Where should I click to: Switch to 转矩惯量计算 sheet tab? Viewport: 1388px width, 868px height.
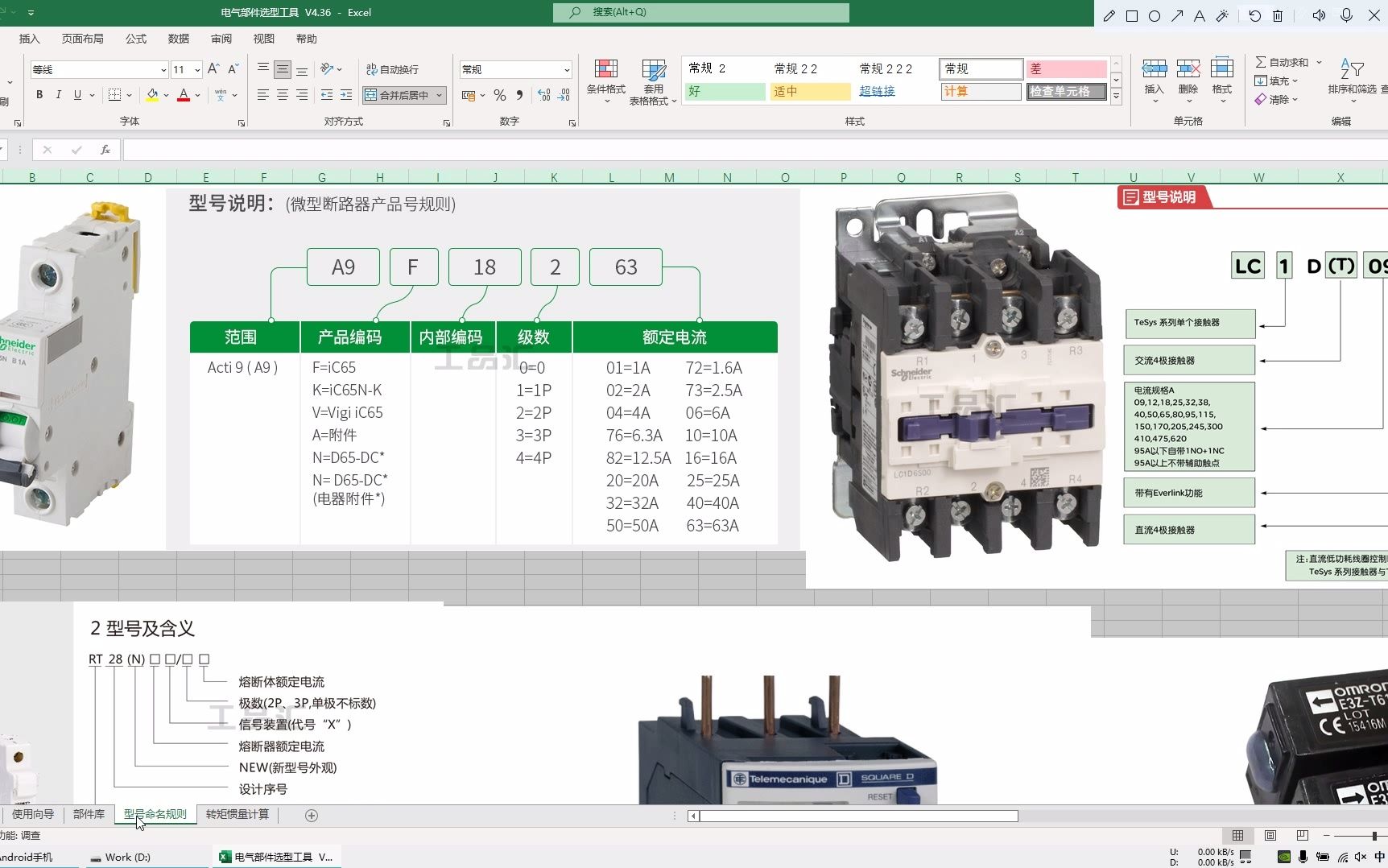[238, 814]
